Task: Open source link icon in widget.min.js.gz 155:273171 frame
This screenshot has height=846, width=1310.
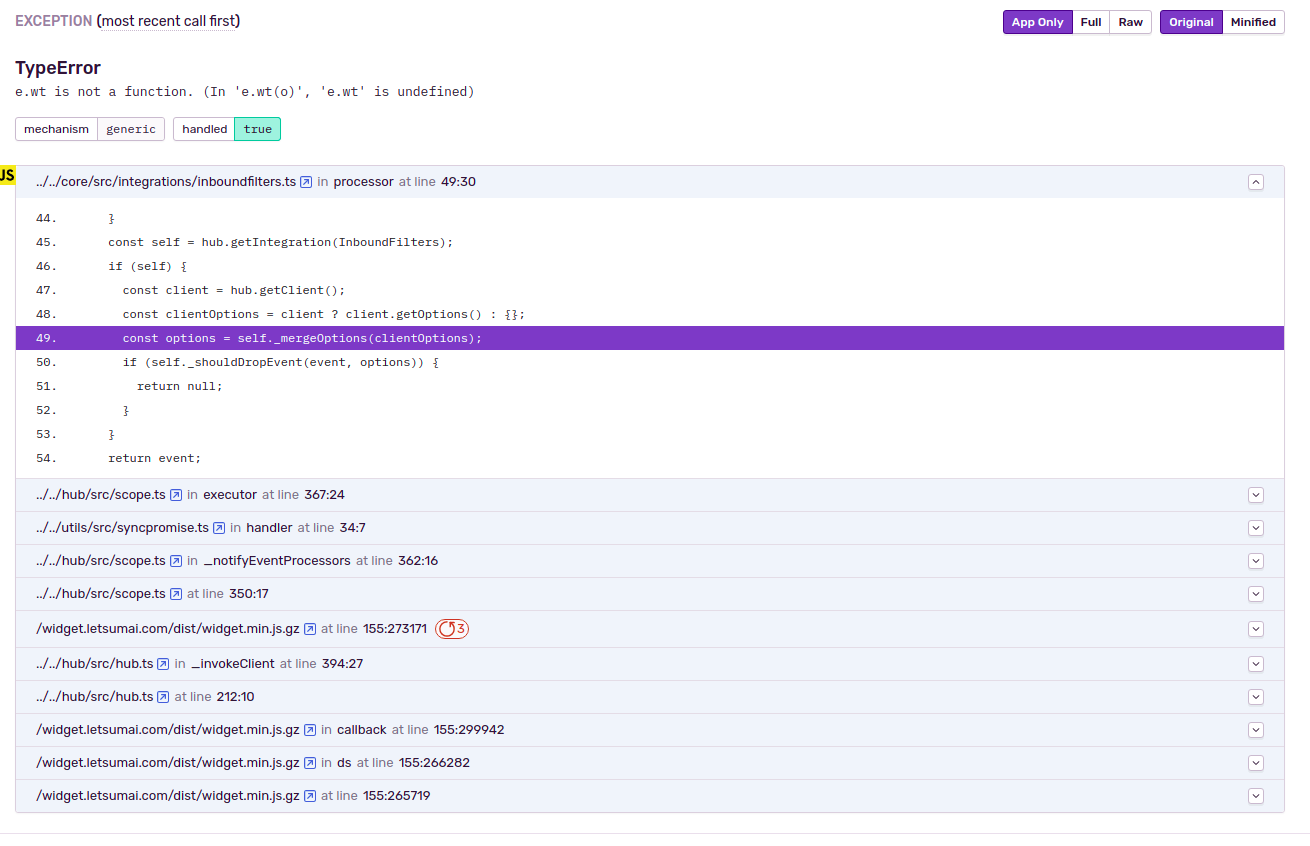Action: point(310,629)
